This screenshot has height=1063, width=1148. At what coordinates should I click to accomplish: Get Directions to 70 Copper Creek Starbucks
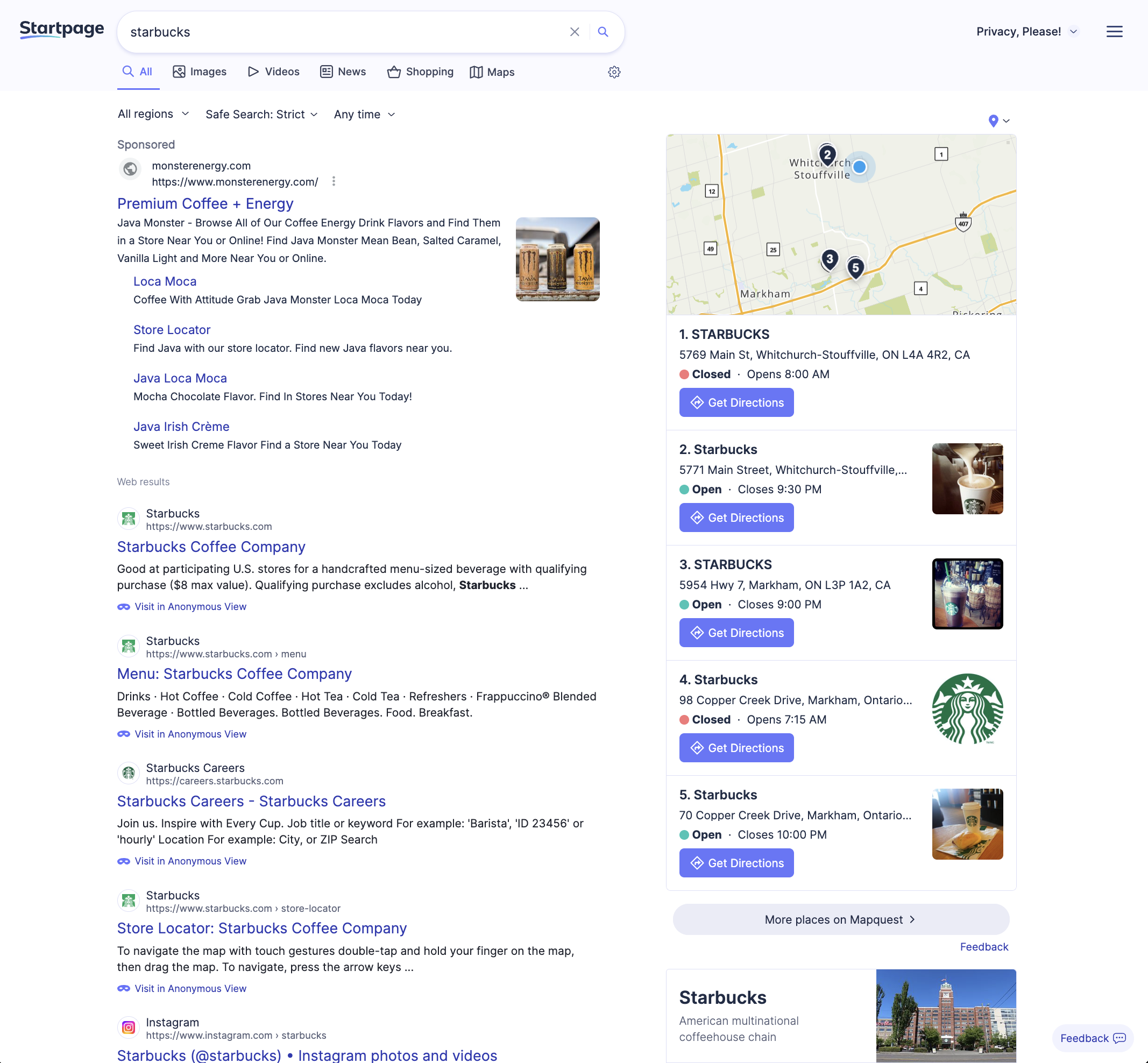pos(736,863)
